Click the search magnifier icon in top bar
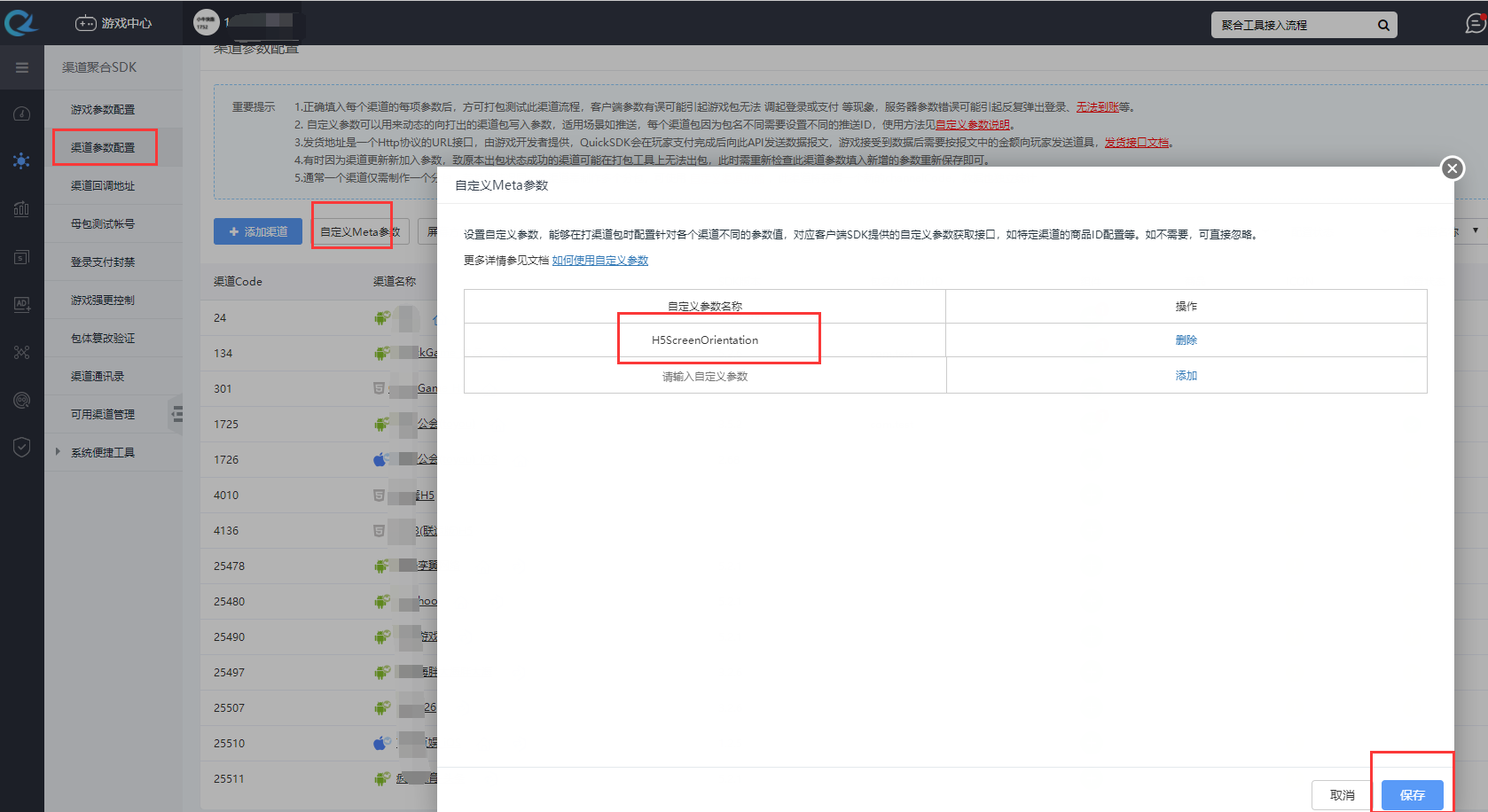The image size is (1488, 812). point(1383,25)
